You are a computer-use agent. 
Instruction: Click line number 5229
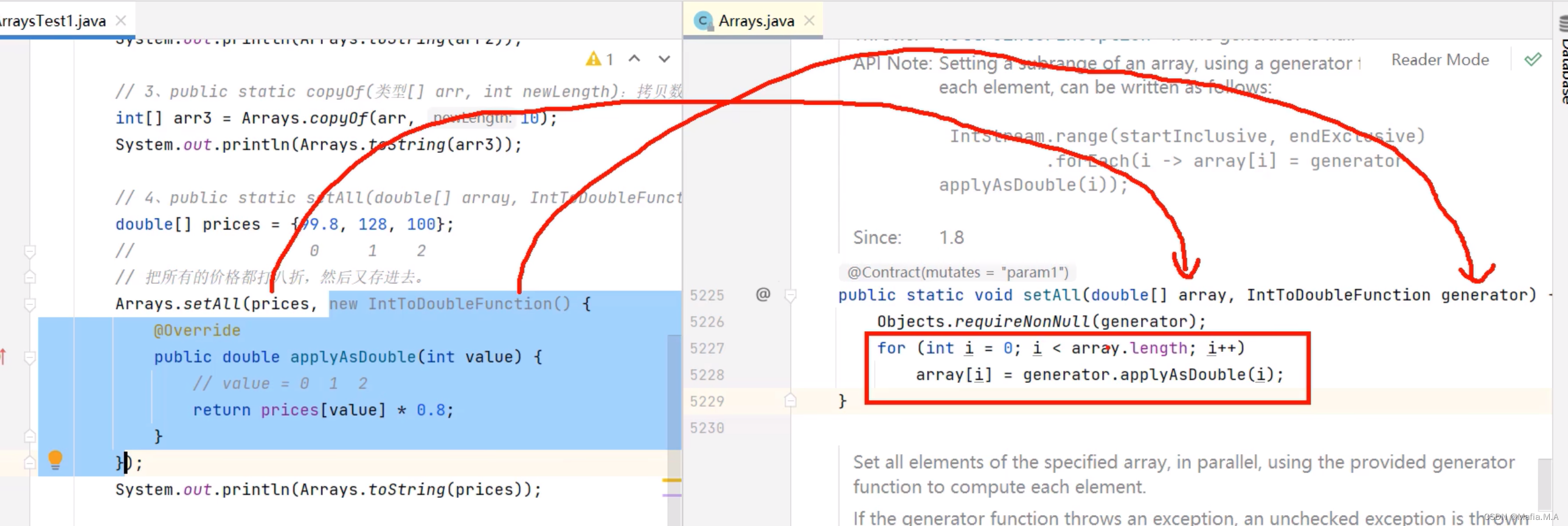pyautogui.click(x=707, y=402)
